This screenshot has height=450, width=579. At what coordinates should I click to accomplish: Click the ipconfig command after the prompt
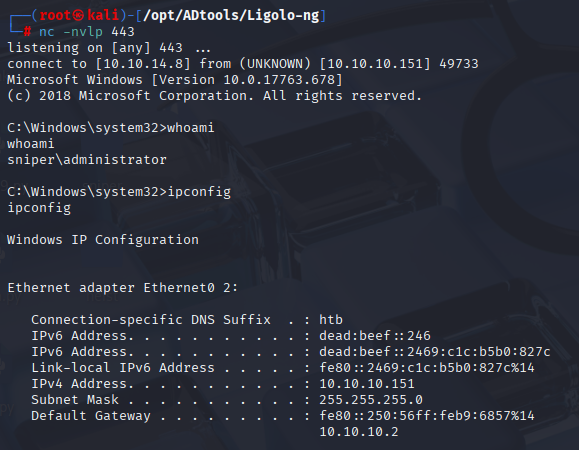[x=199, y=192]
